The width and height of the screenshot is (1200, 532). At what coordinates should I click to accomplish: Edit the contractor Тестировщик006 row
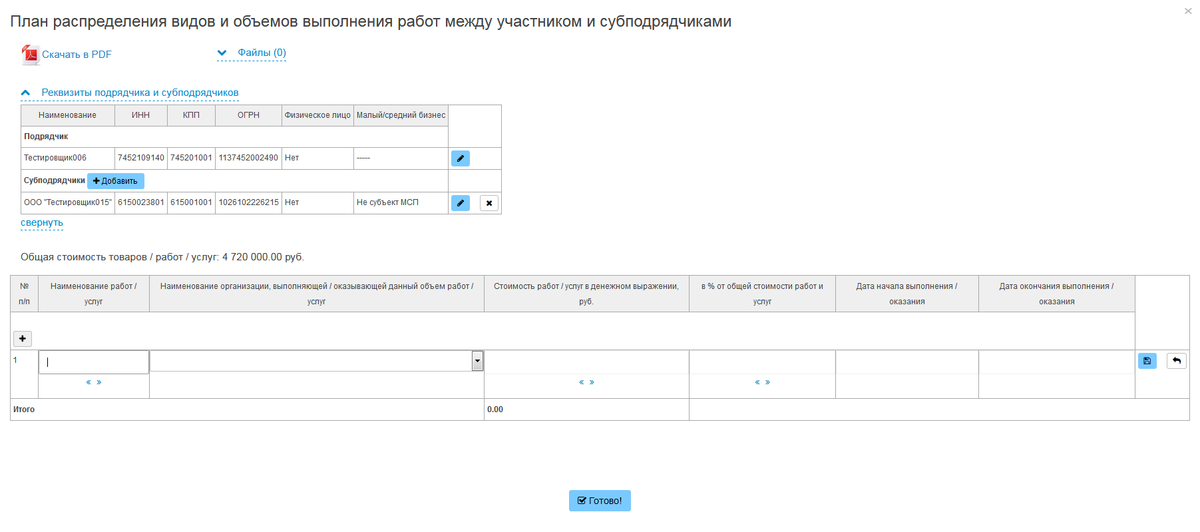click(460, 158)
